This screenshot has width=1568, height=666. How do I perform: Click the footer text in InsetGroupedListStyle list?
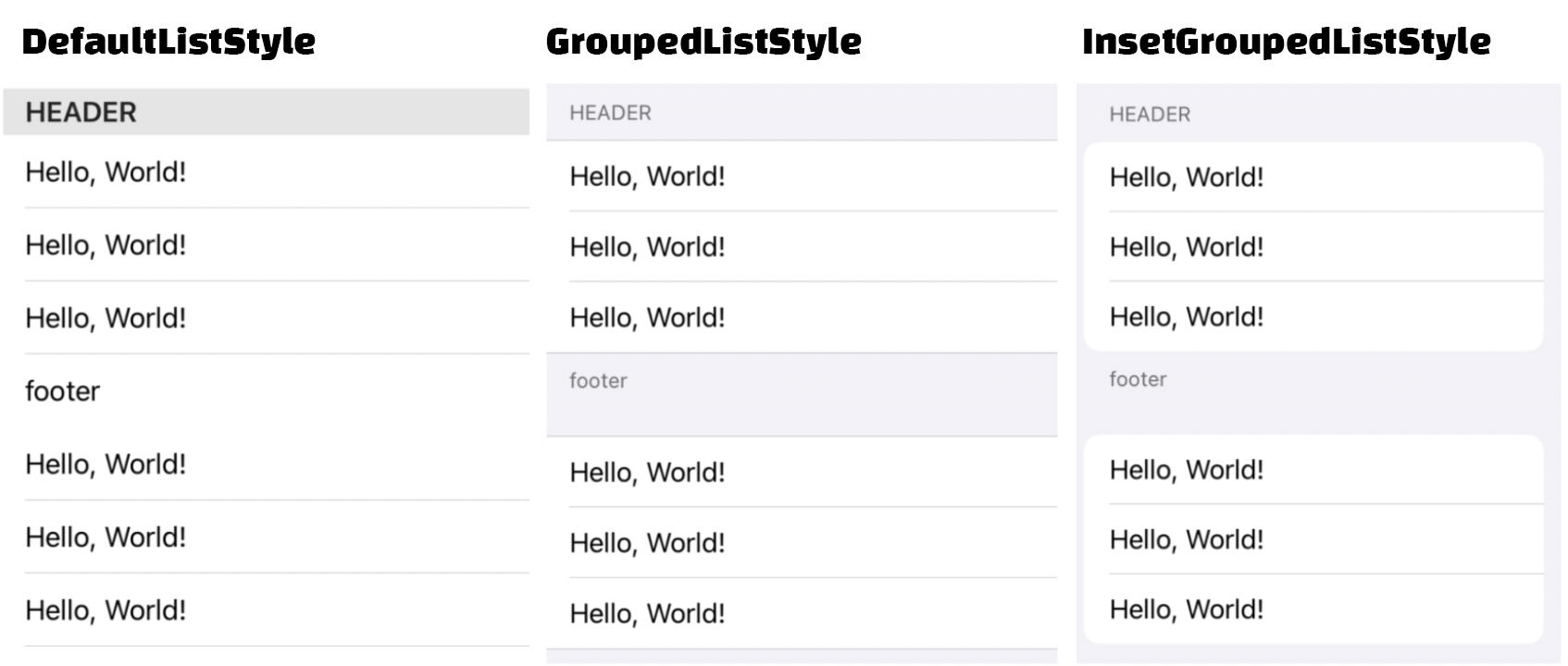pos(1138,379)
